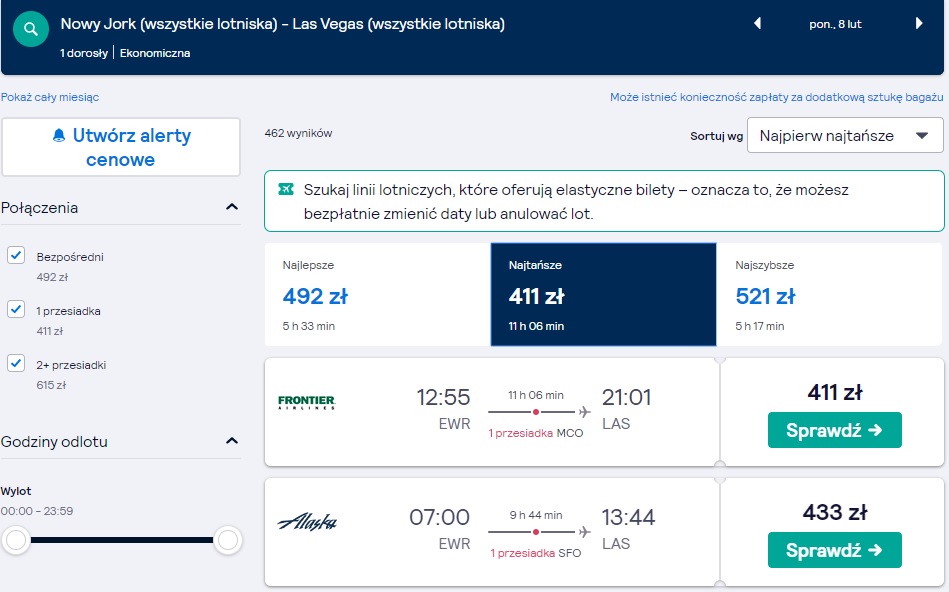Viewport: 949px width, 592px height.
Task: Select the Najlepsze 492 zł tab
Action: 378,295
